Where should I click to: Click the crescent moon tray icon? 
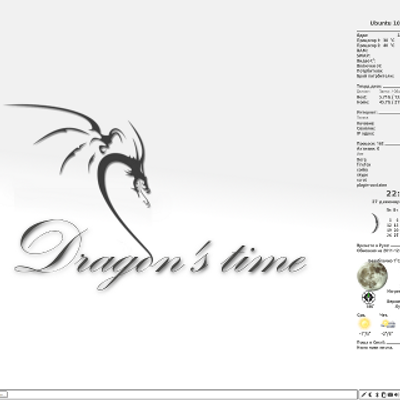pos(370,395)
